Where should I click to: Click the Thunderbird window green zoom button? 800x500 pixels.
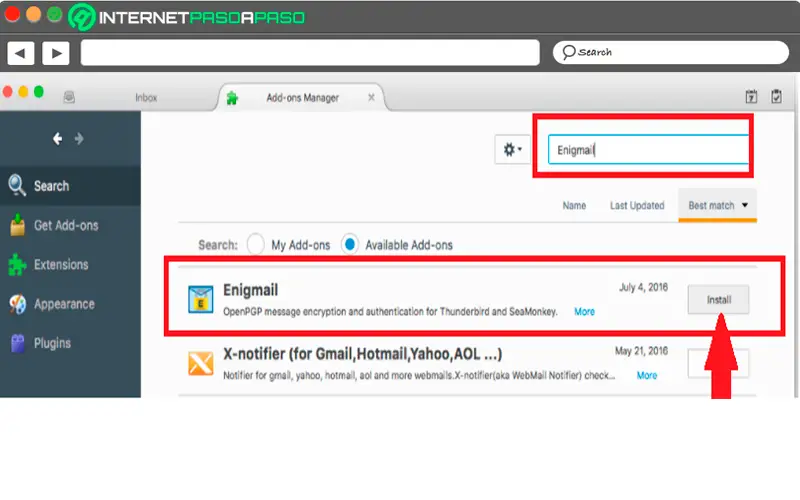coord(39,92)
